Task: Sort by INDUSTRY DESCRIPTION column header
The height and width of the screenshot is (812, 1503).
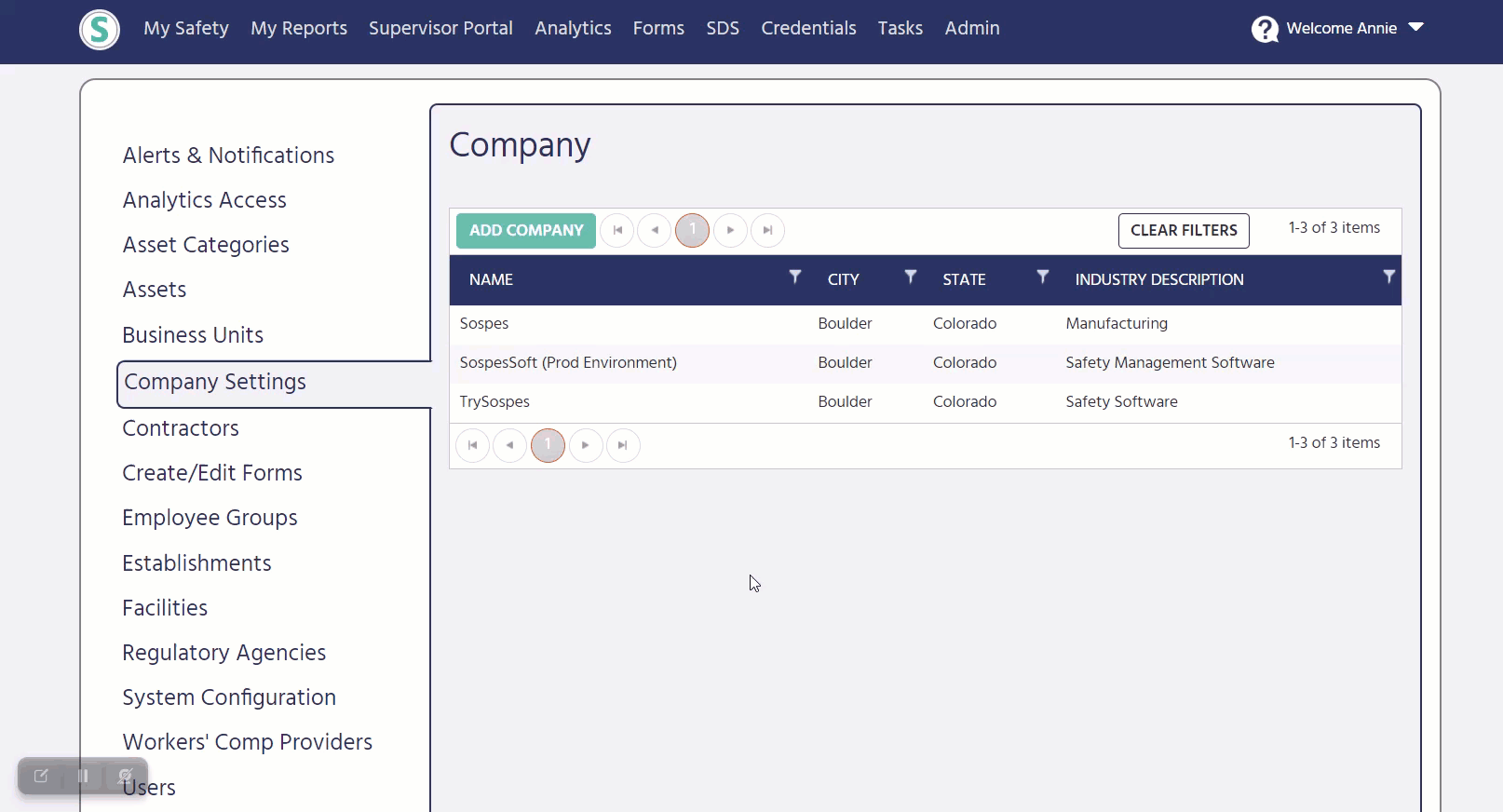Action: (1159, 279)
